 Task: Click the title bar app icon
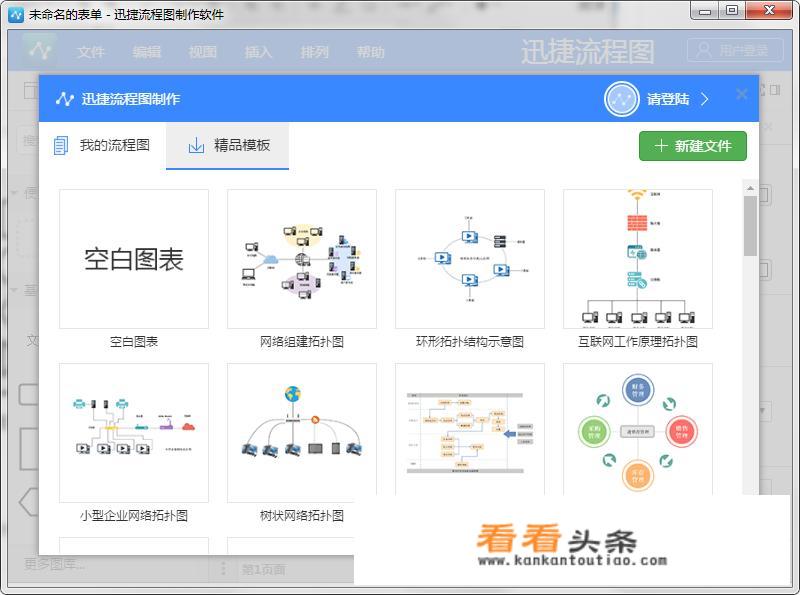tap(16, 14)
